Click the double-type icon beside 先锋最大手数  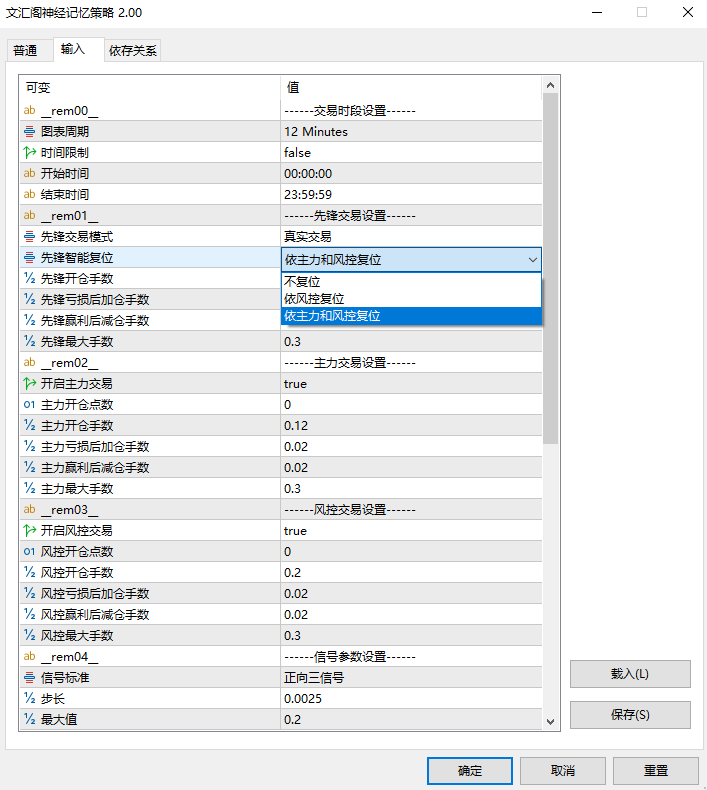[29, 342]
